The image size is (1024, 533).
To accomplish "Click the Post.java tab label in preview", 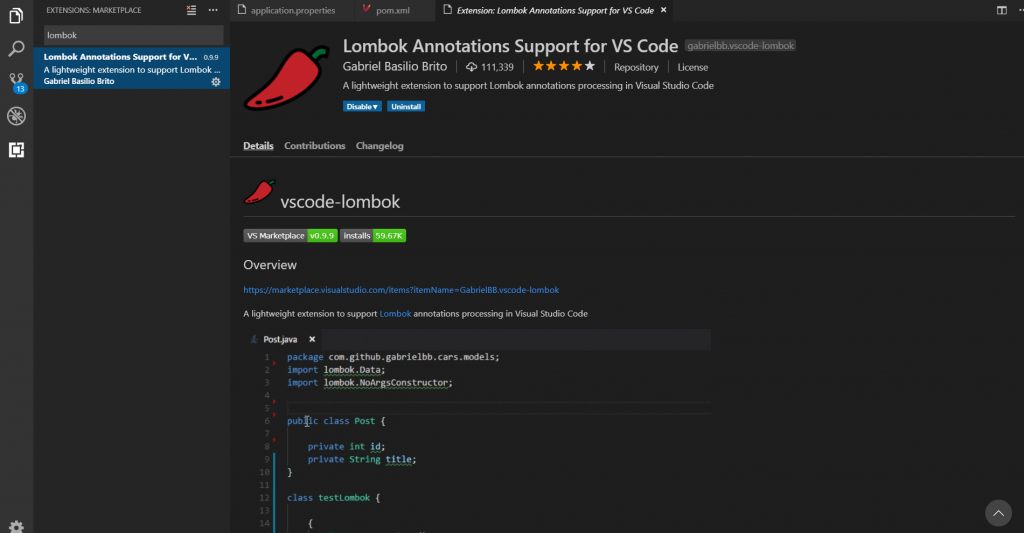I will (x=280, y=339).
